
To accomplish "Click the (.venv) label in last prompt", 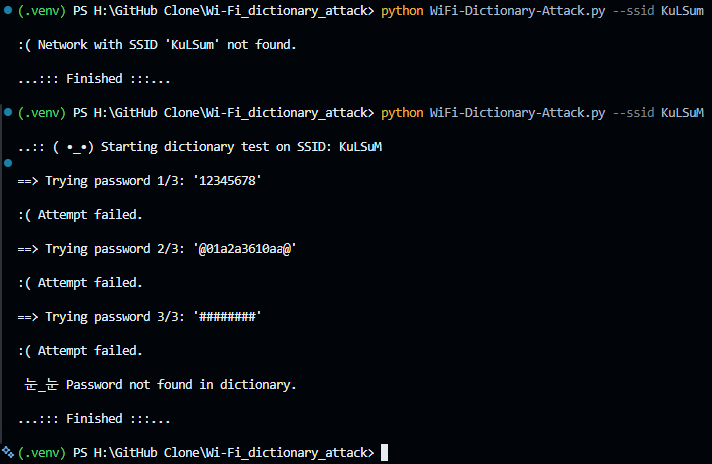I will [x=42, y=453].
